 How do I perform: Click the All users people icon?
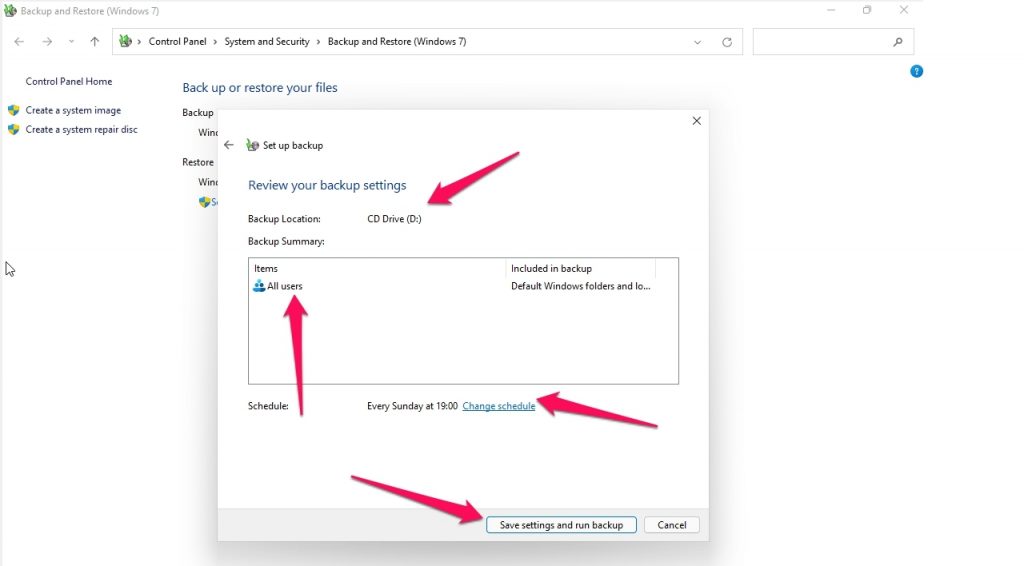click(x=259, y=286)
